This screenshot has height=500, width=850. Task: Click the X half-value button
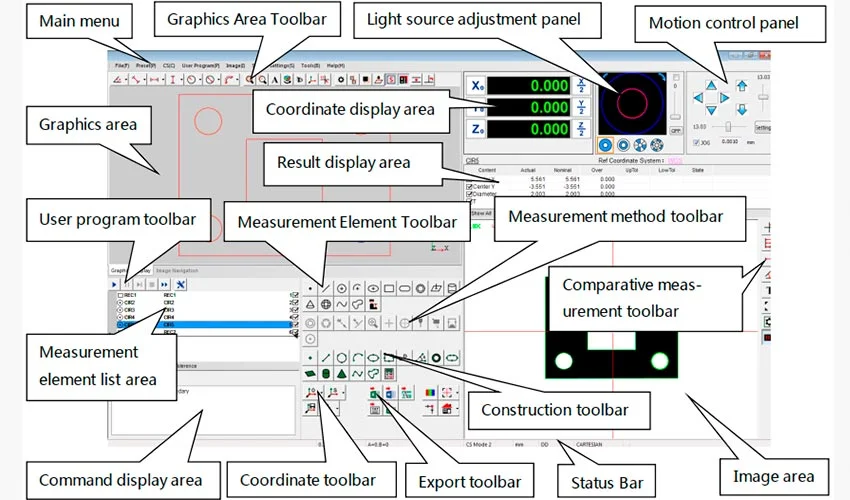pyautogui.click(x=582, y=86)
